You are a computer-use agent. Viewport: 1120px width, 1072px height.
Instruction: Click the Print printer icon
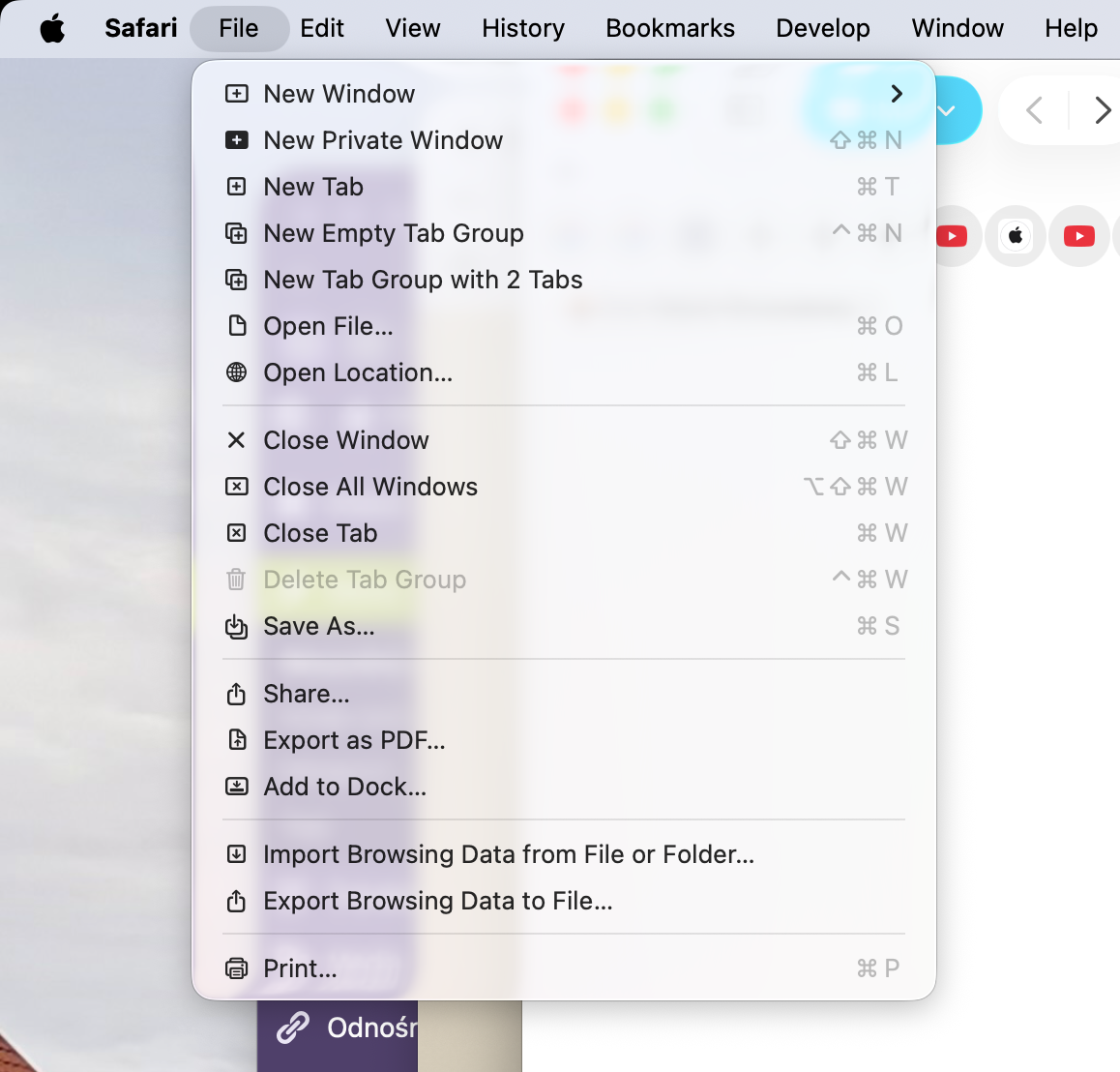[236, 968]
